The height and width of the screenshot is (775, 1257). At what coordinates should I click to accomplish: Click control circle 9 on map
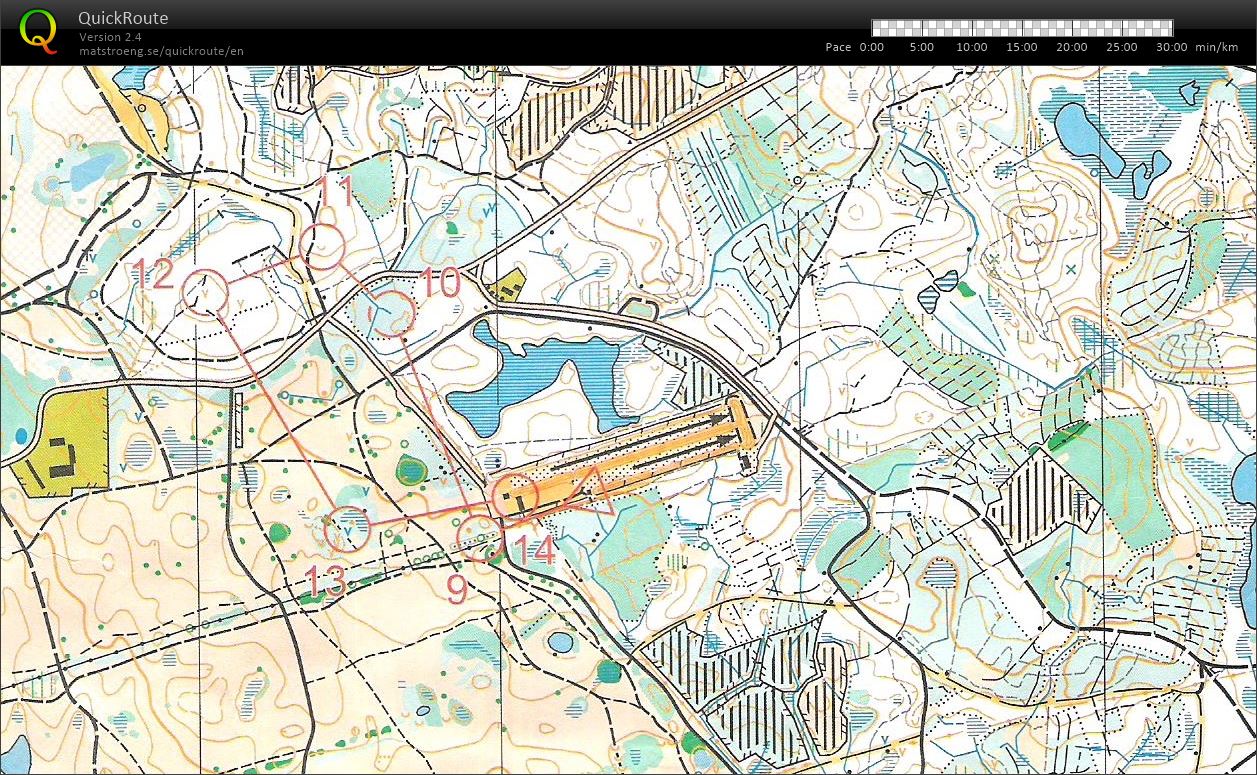click(x=479, y=538)
